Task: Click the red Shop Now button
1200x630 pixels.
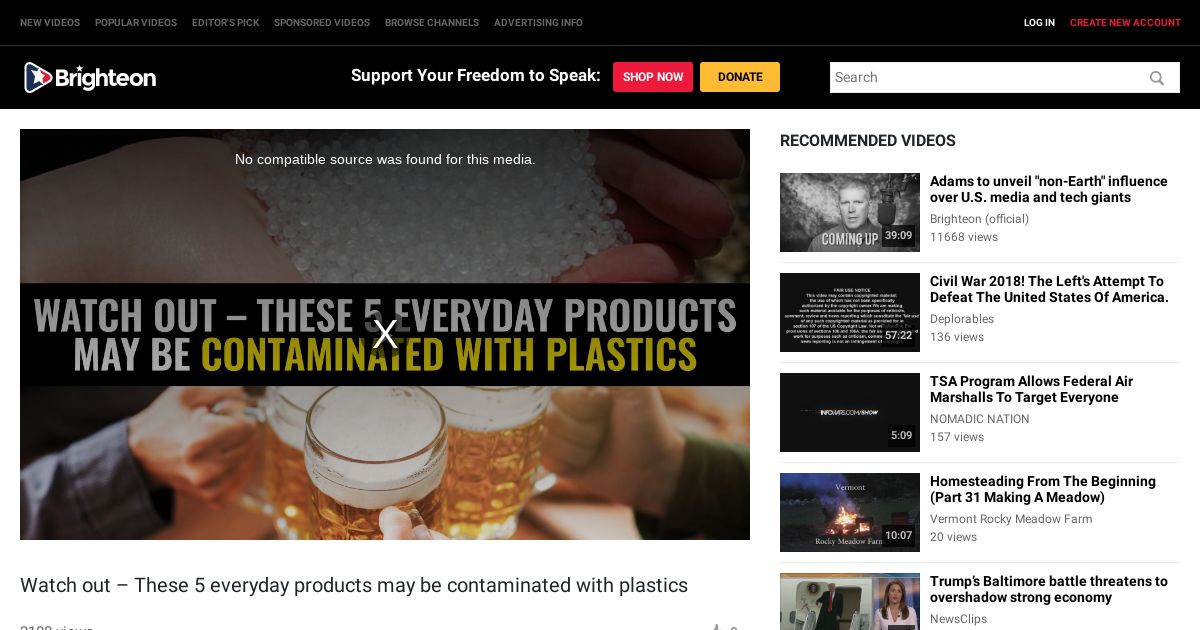Action: pyautogui.click(x=653, y=77)
